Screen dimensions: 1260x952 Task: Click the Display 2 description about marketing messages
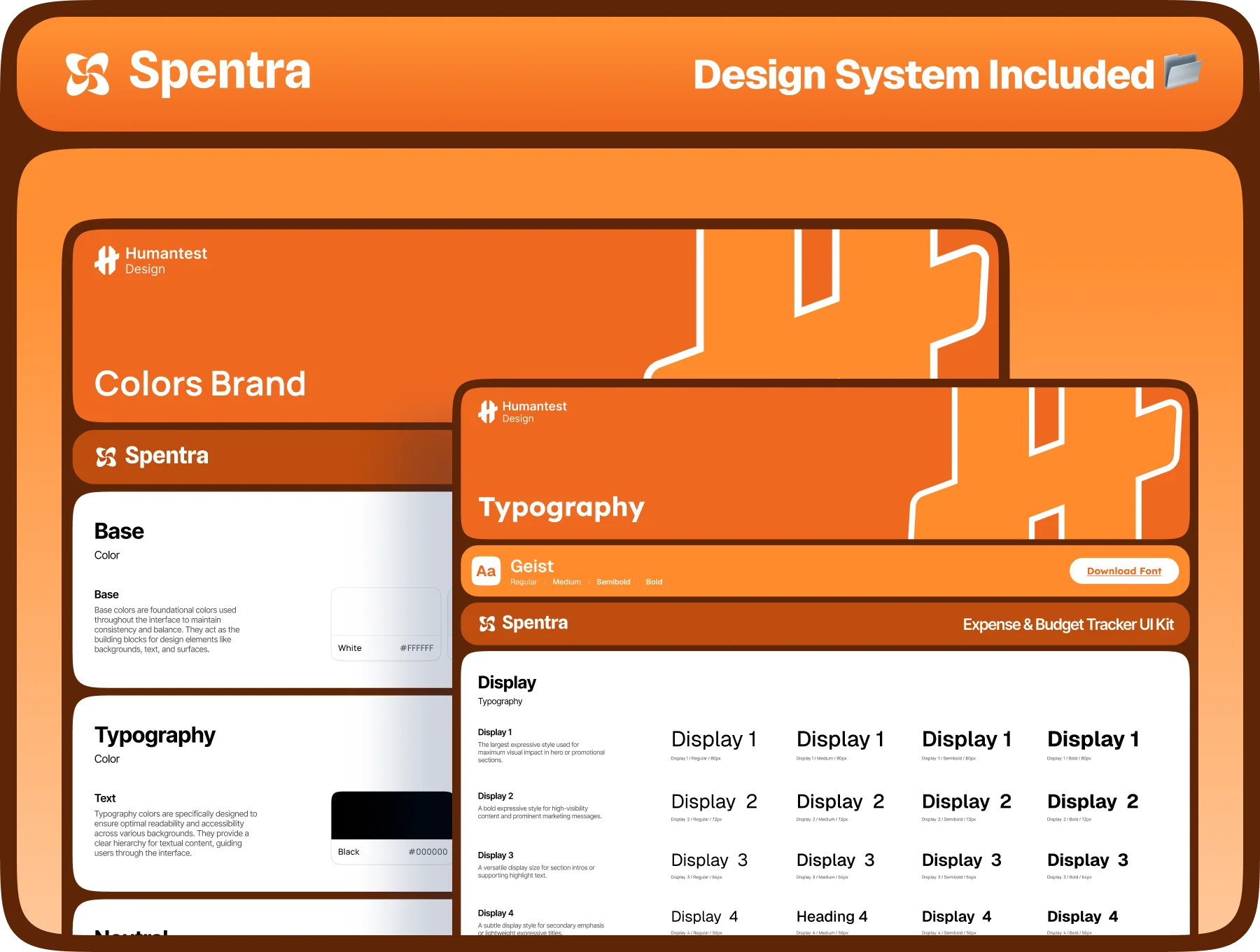[540, 812]
